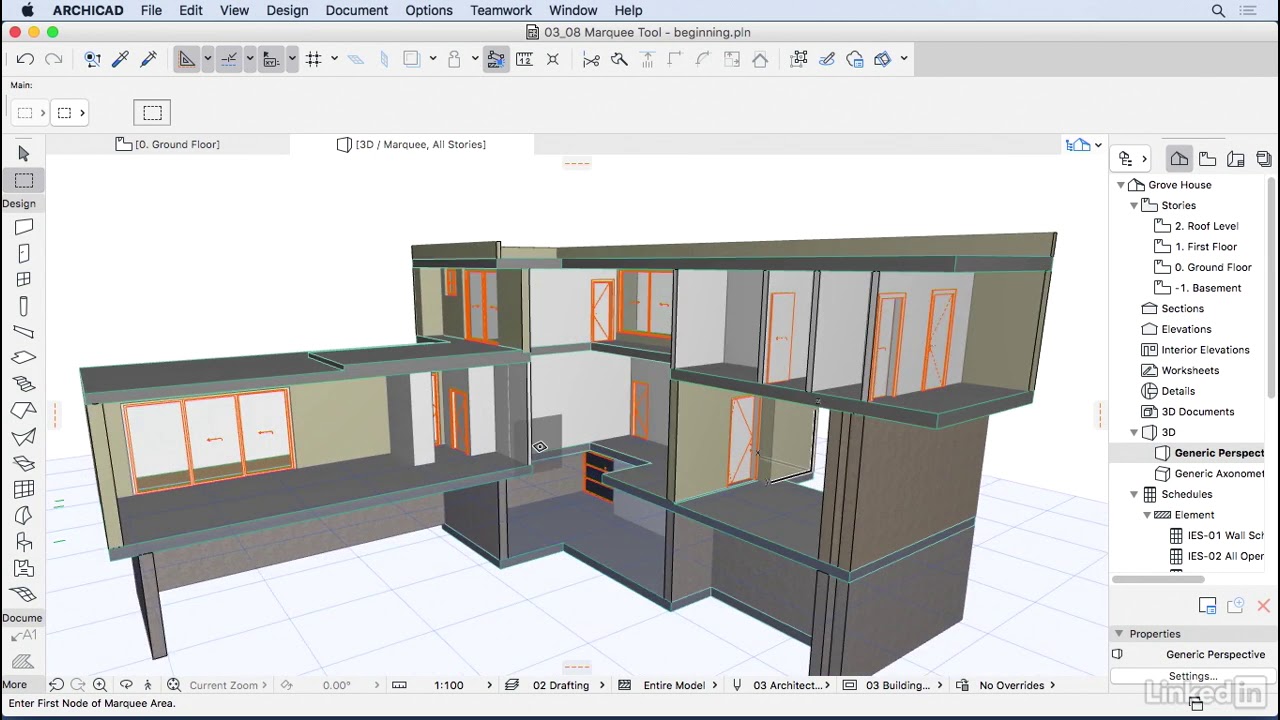The image size is (1280, 720).
Task: Click the scissors Split tool
Action: (x=591, y=59)
